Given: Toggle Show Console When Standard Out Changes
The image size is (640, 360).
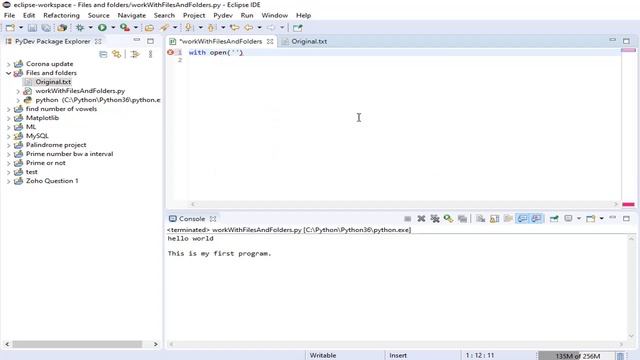Looking at the screenshot, I should point(522,219).
